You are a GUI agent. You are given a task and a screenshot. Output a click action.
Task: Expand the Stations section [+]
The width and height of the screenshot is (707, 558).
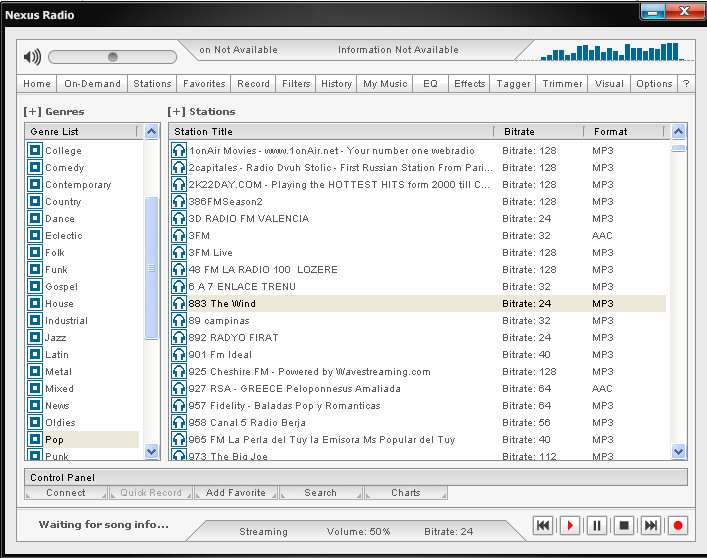click(x=176, y=111)
